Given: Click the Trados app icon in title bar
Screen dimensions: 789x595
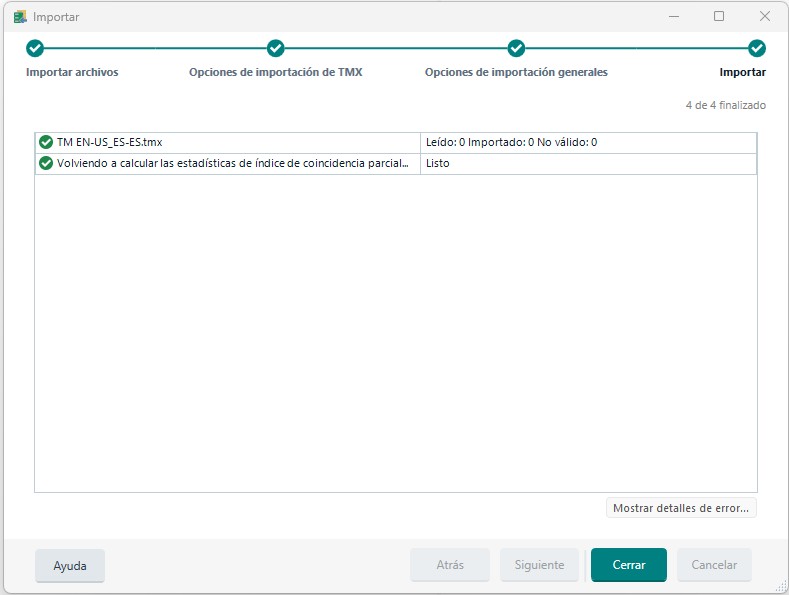Looking at the screenshot, I should tap(20, 17).
